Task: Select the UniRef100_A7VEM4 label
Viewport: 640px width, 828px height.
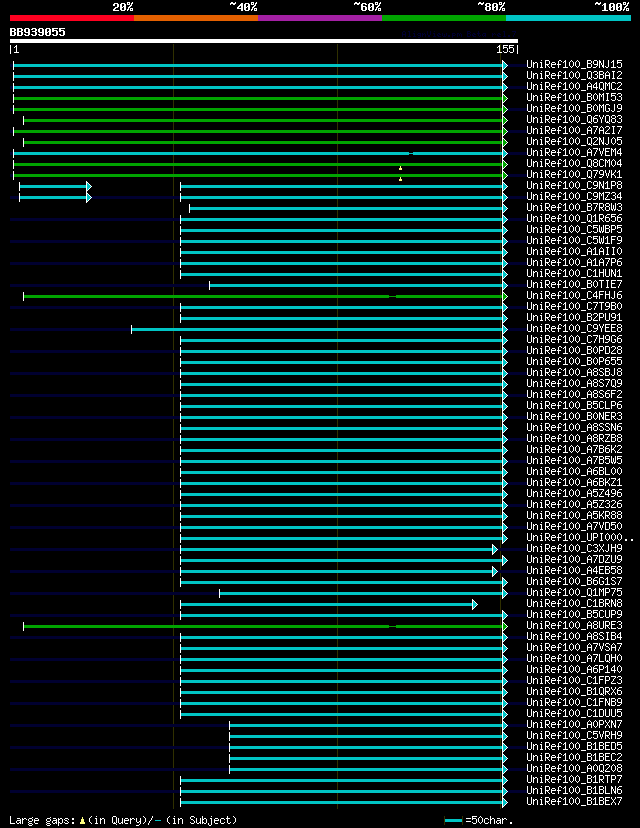Action: (574, 152)
